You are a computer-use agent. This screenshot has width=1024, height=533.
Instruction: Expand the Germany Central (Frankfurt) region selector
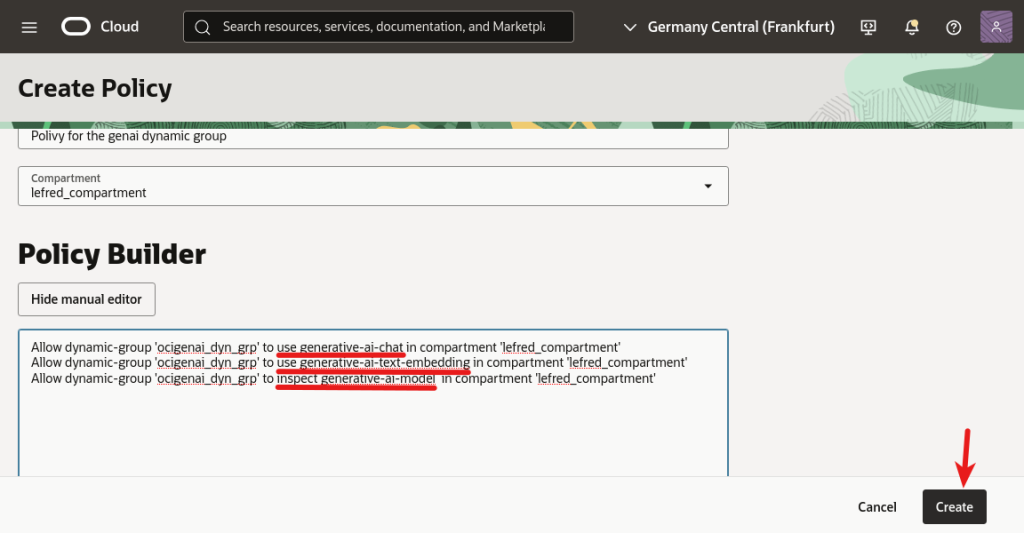(x=729, y=27)
